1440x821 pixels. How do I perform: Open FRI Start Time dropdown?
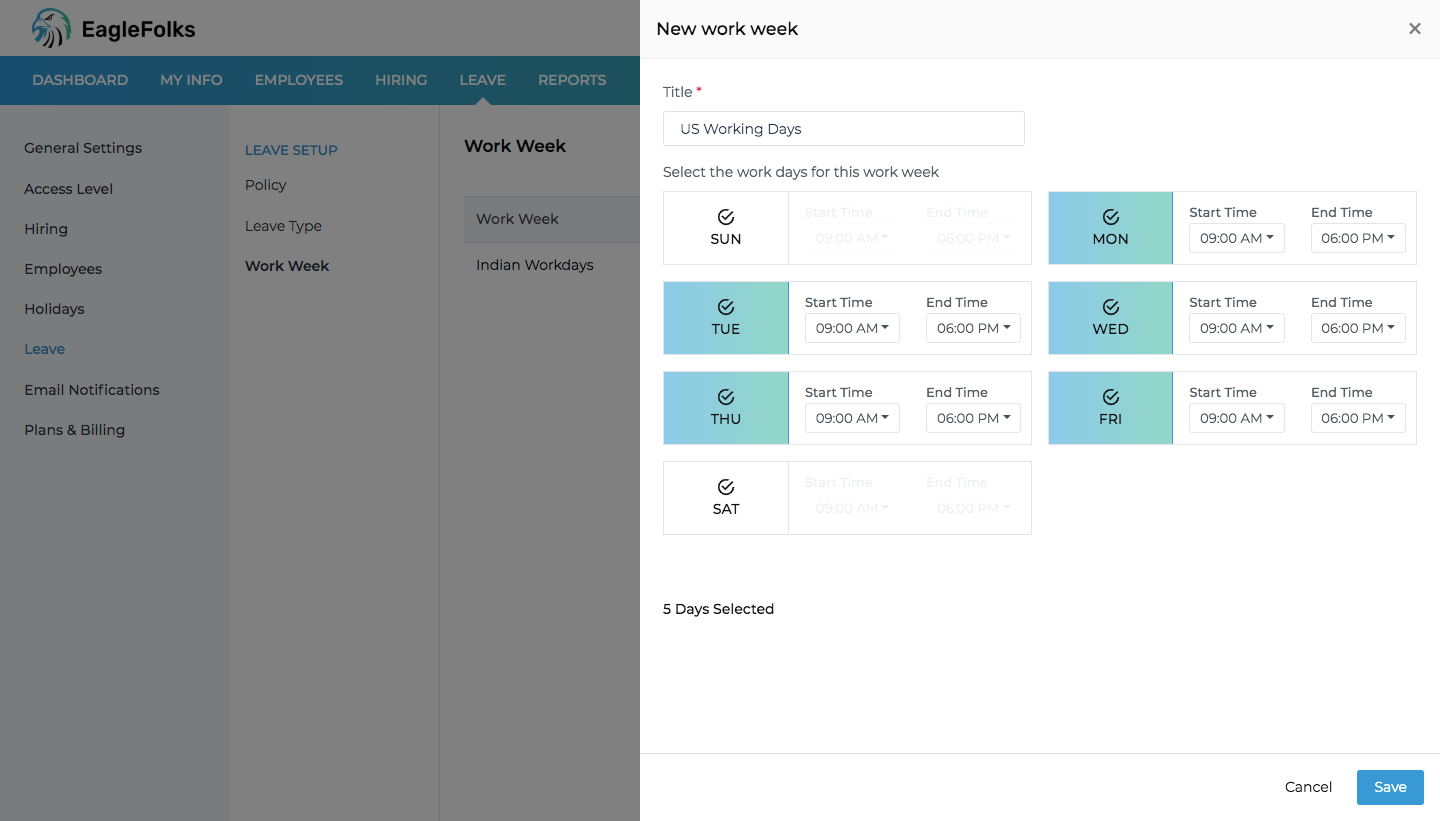[1237, 418]
